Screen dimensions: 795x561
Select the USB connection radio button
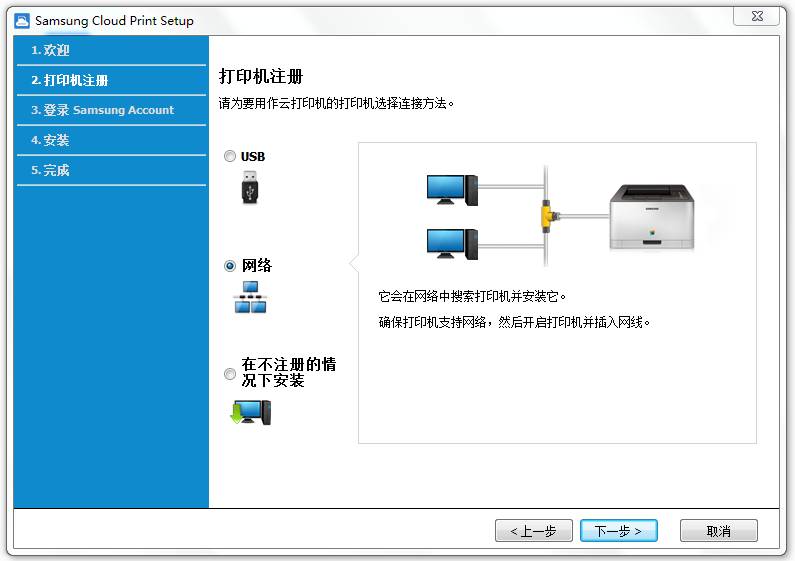tap(230, 156)
